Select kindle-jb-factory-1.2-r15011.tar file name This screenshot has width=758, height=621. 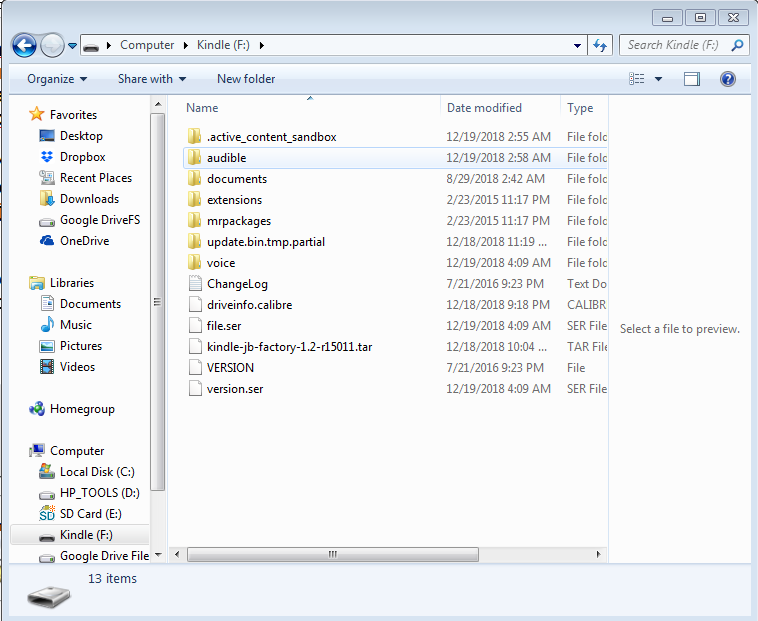pos(290,347)
